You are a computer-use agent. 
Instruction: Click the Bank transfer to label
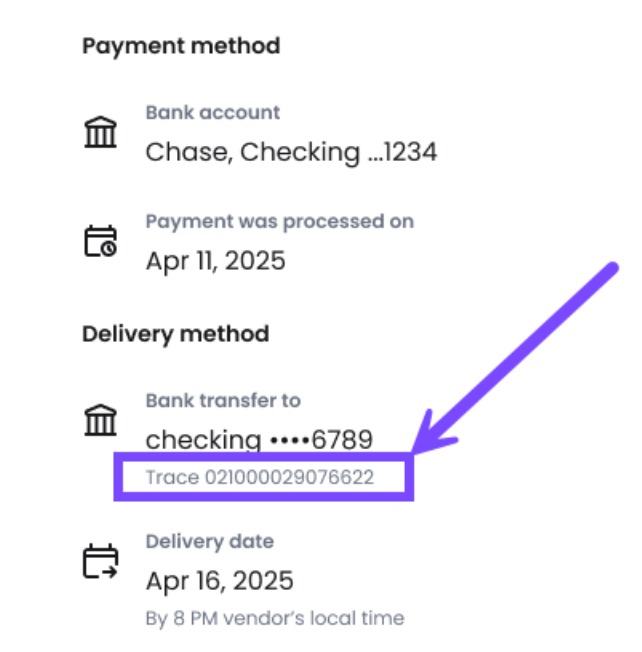click(223, 400)
